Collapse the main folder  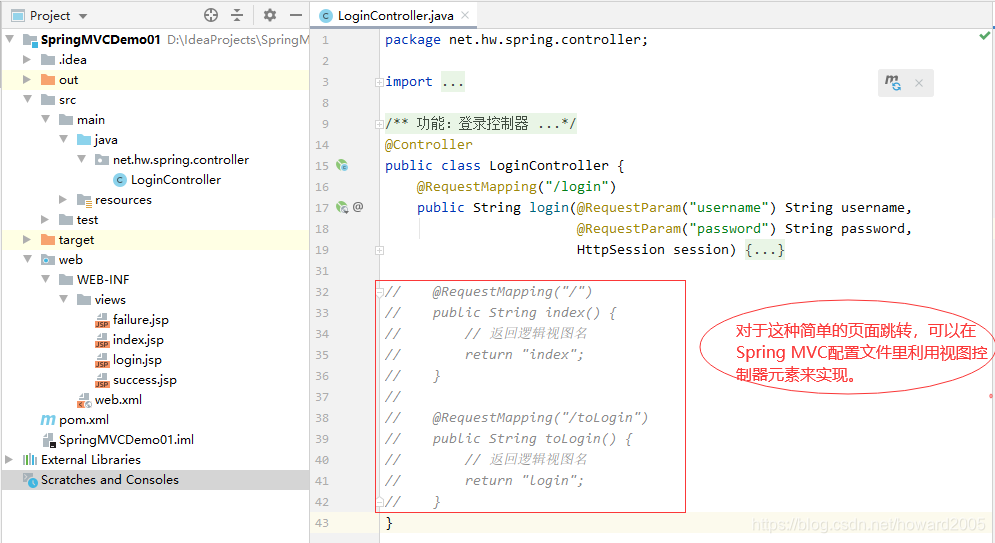pyautogui.click(x=45, y=119)
